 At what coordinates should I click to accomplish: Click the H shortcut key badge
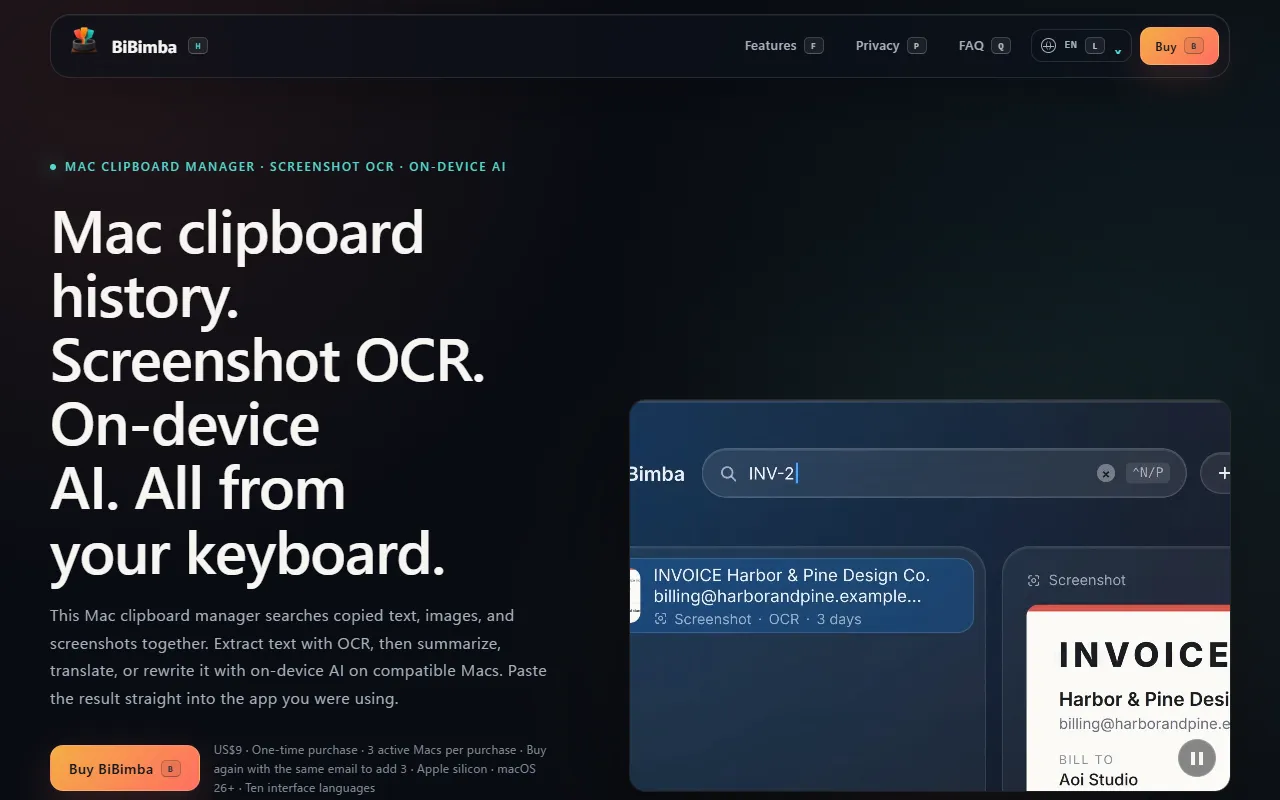(198, 46)
